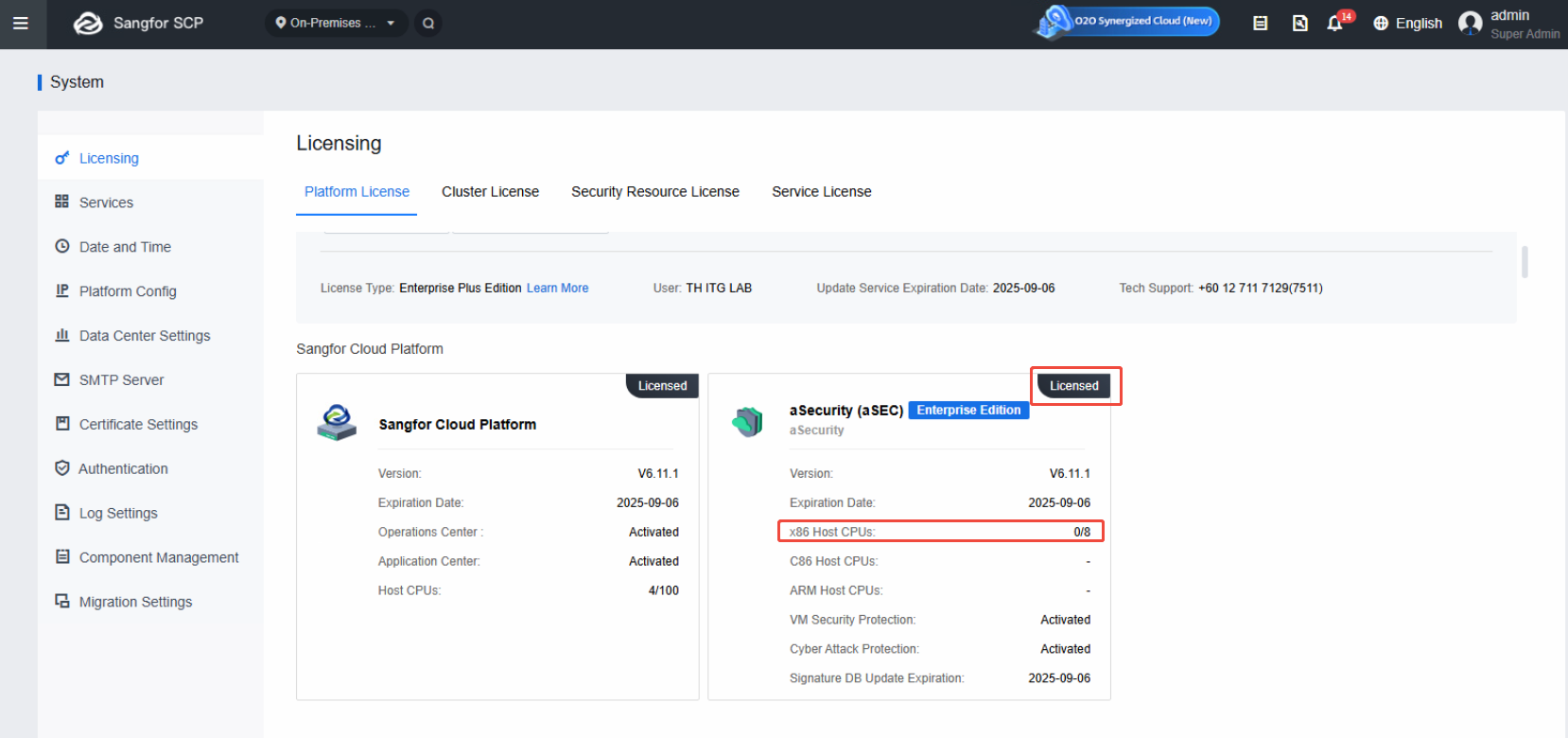Click Licensed badge on aSecurity card

(x=1074, y=386)
